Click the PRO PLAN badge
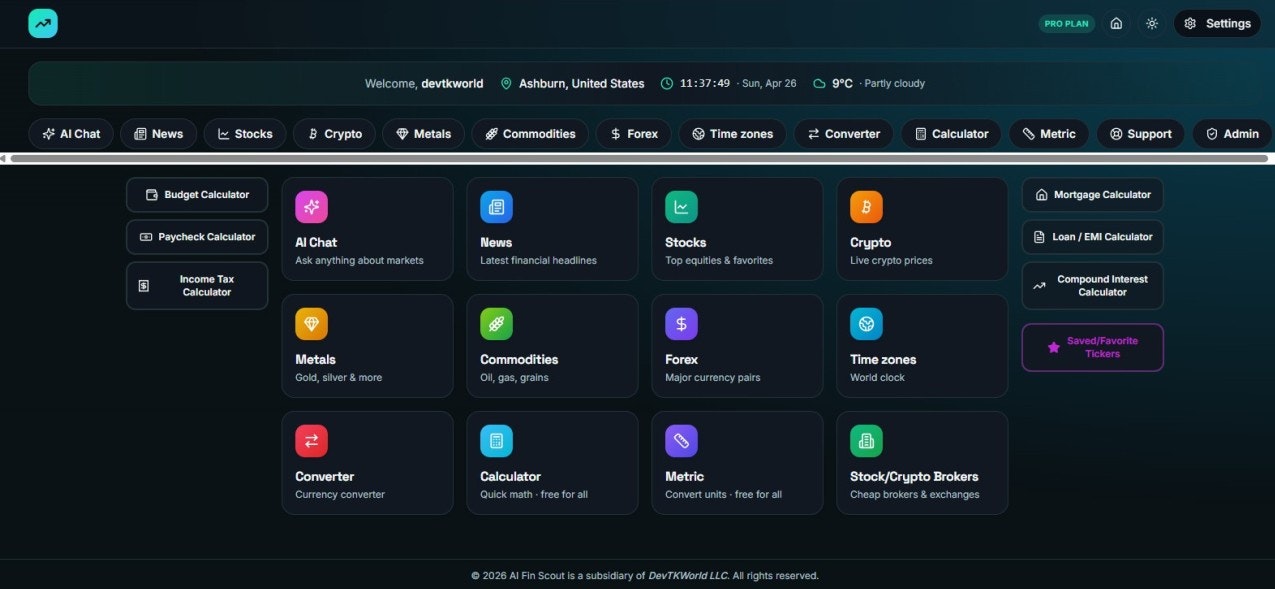 click(1066, 23)
